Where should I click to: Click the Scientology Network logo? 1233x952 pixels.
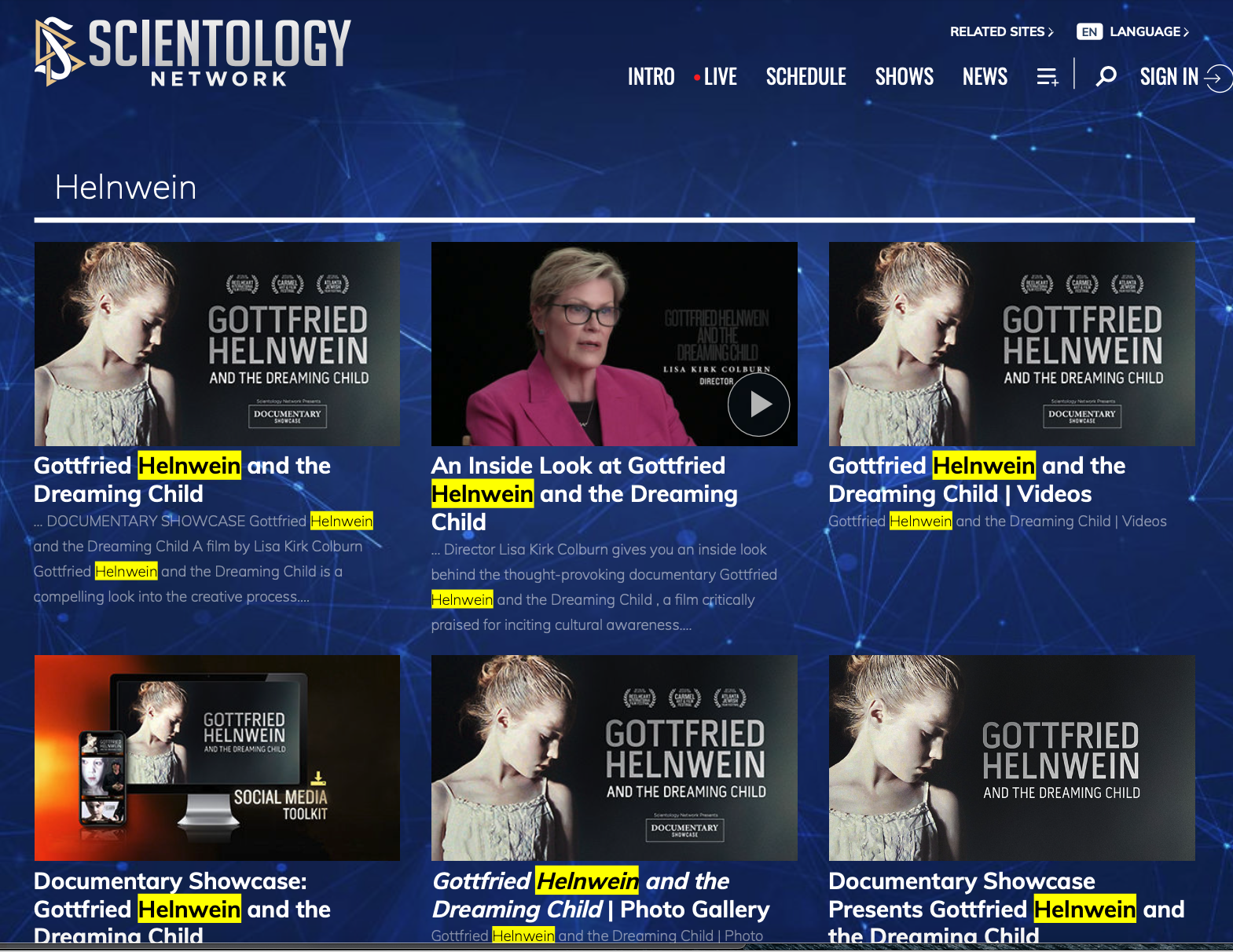click(193, 52)
